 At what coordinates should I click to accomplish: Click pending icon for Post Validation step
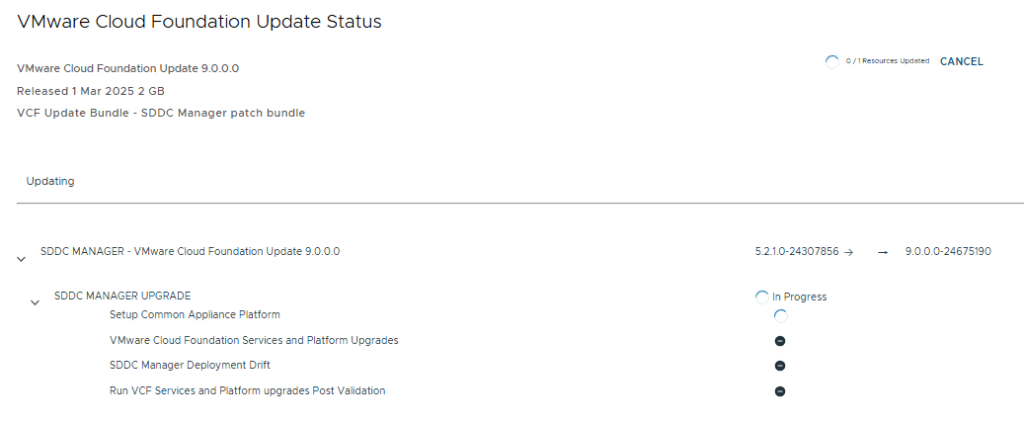pos(780,391)
